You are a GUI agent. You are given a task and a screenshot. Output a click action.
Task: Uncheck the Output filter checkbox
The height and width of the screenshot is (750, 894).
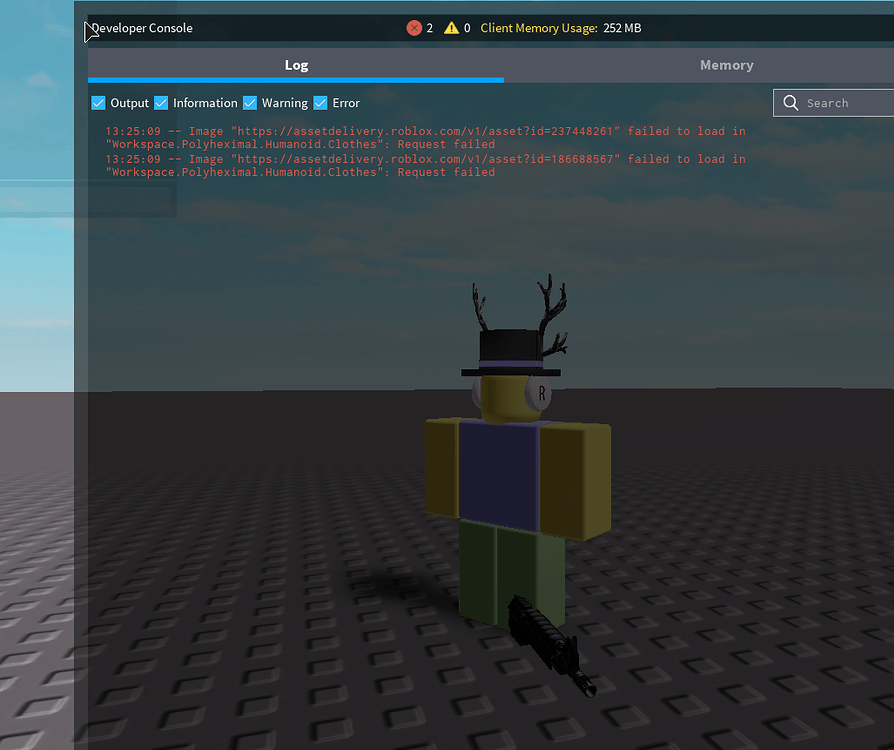pos(98,102)
